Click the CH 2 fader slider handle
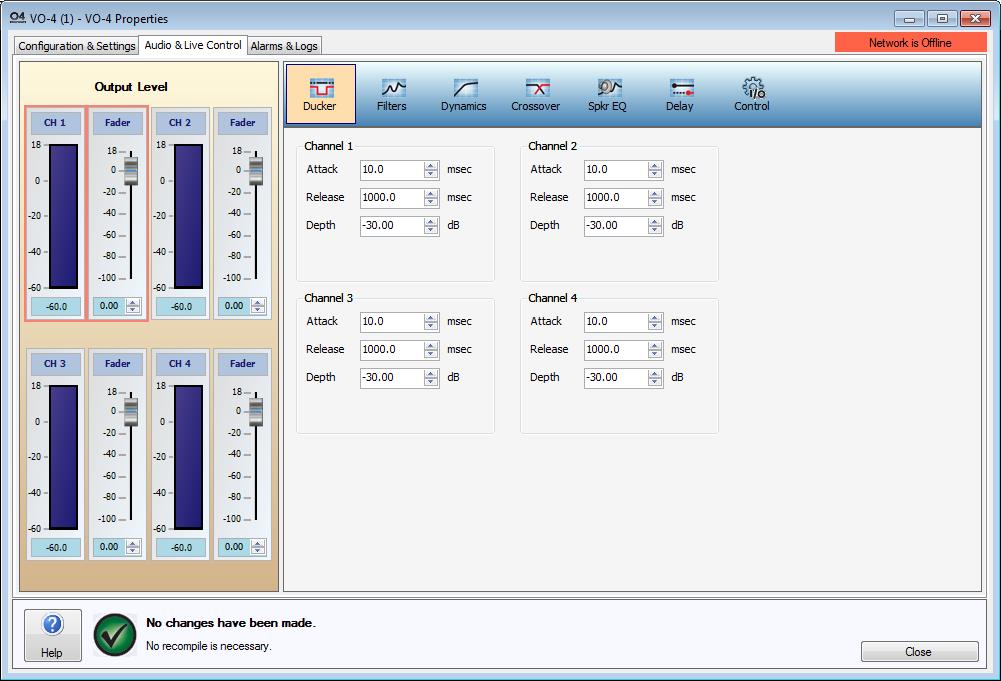 [x=256, y=171]
